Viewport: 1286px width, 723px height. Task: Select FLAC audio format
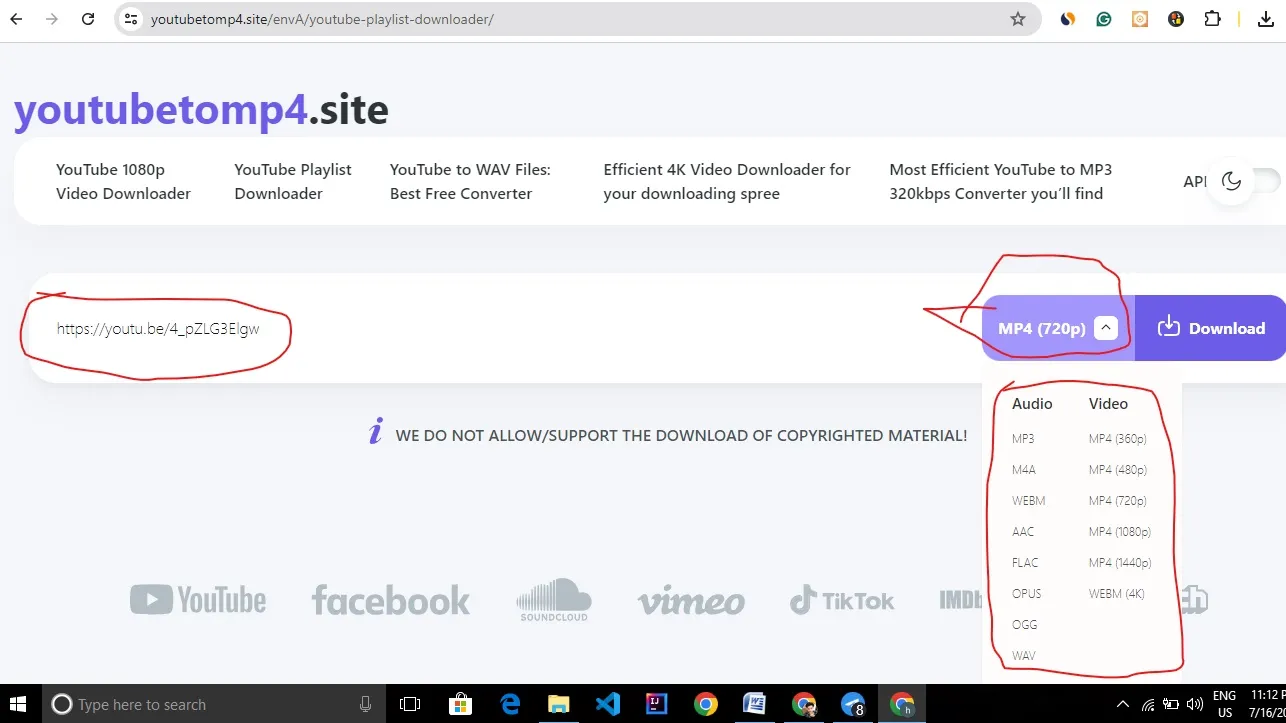1025,562
